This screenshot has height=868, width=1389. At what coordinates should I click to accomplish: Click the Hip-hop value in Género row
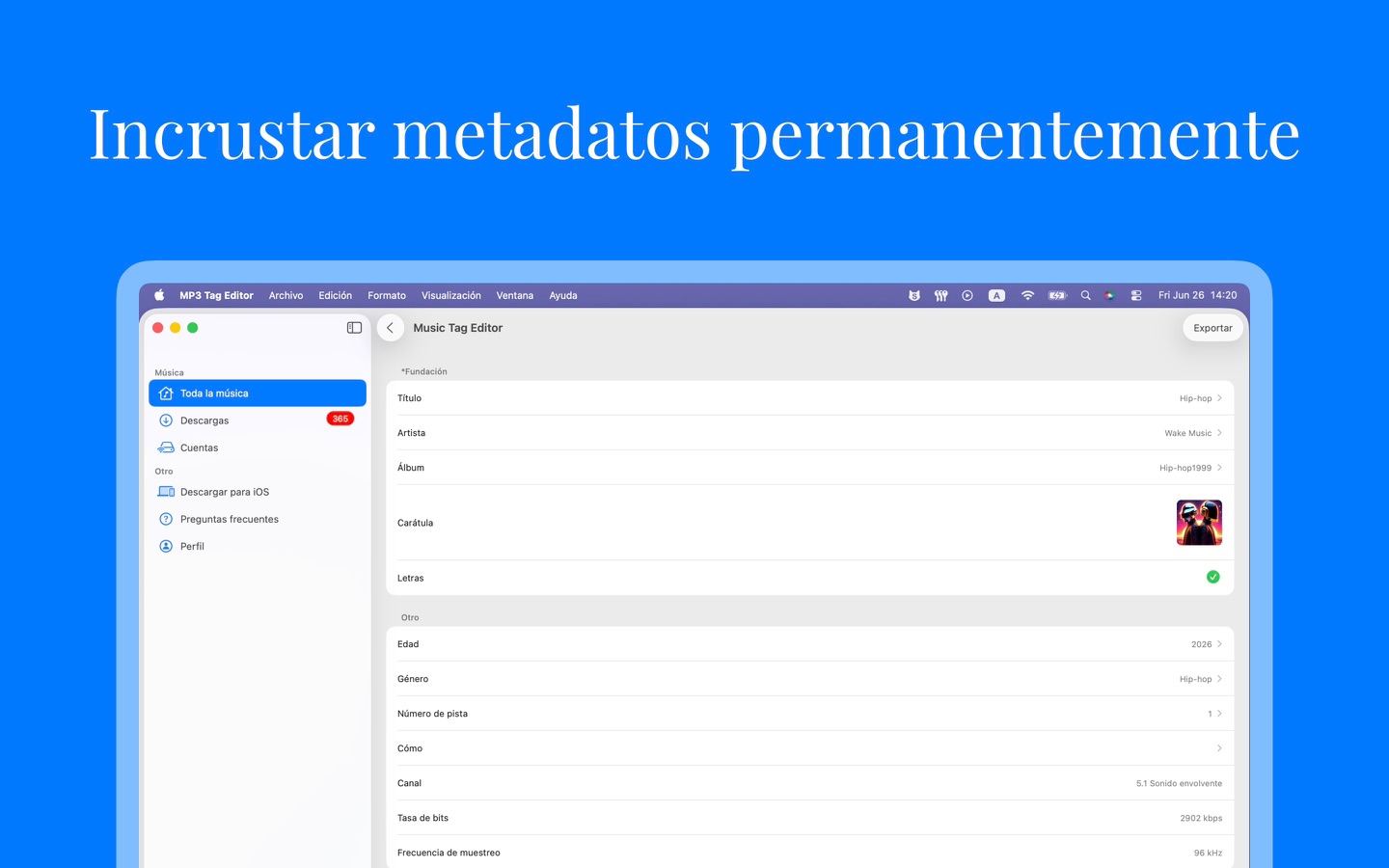1195,679
